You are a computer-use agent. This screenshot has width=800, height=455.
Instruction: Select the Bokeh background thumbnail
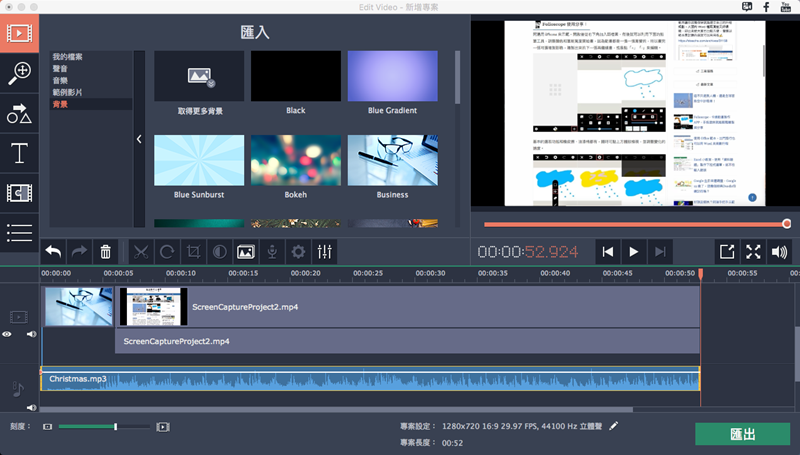pos(295,160)
